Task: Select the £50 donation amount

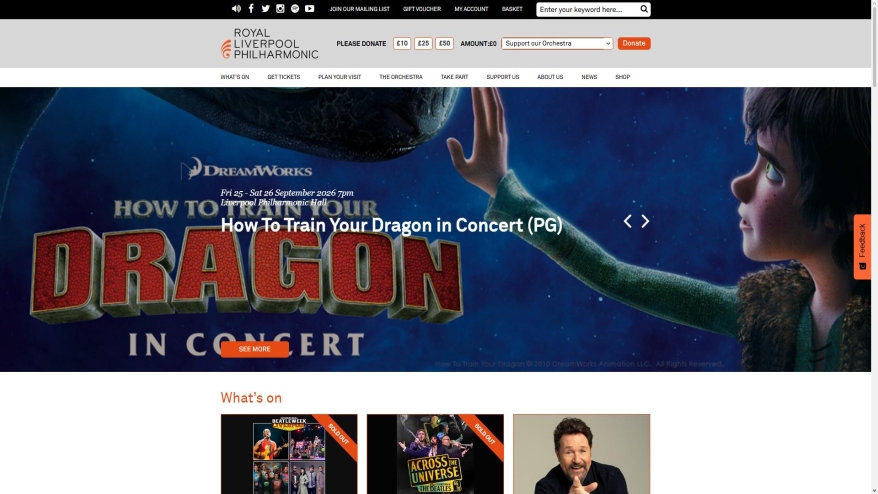Action: 445,43
